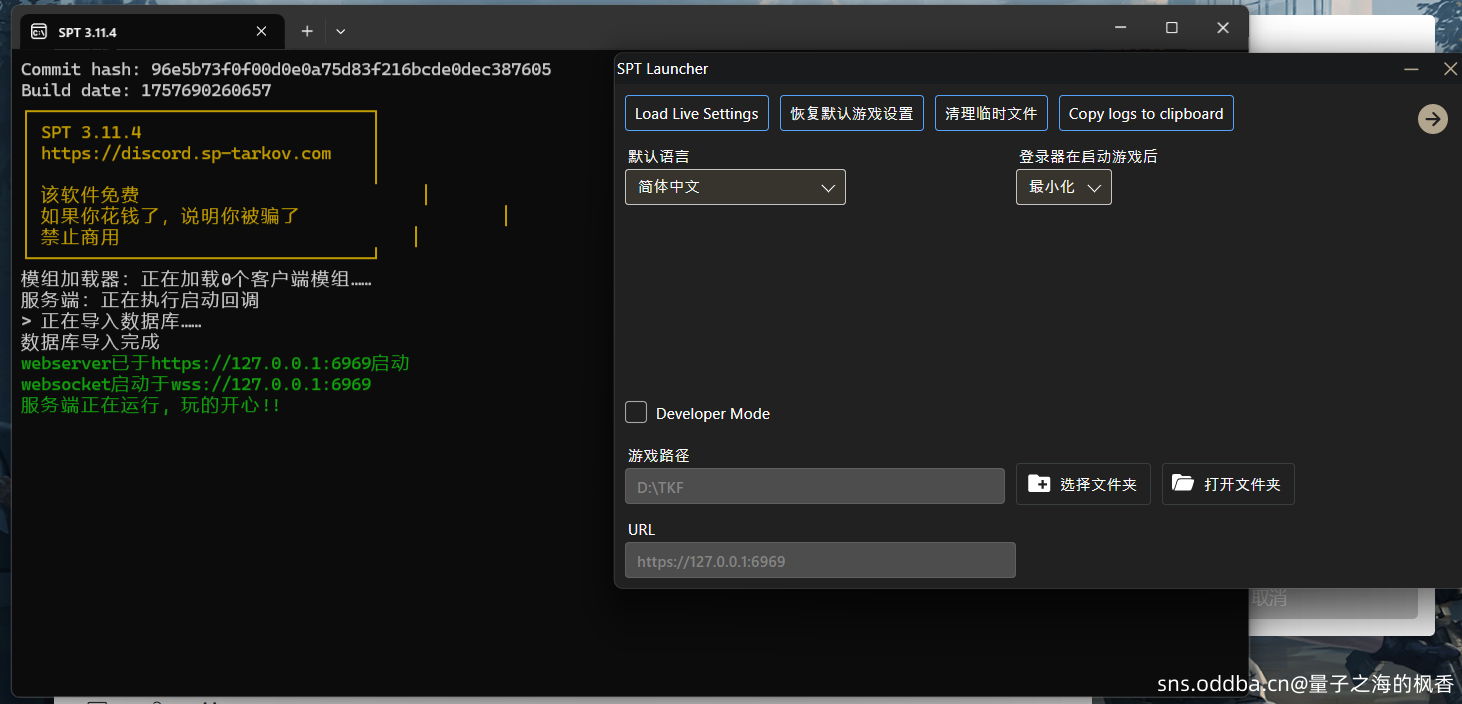Click the 登录器在启动游戏后 label
This screenshot has width=1462, height=704.
pos(1088,157)
